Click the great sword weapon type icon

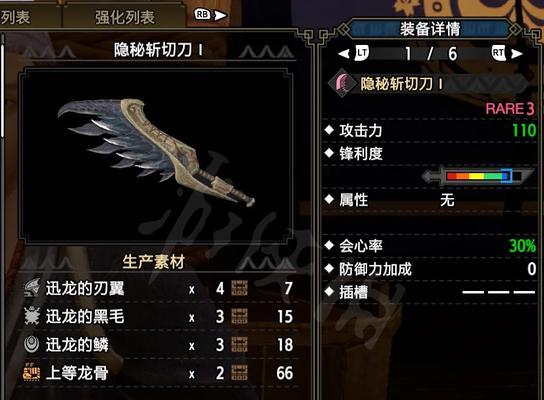342,83
